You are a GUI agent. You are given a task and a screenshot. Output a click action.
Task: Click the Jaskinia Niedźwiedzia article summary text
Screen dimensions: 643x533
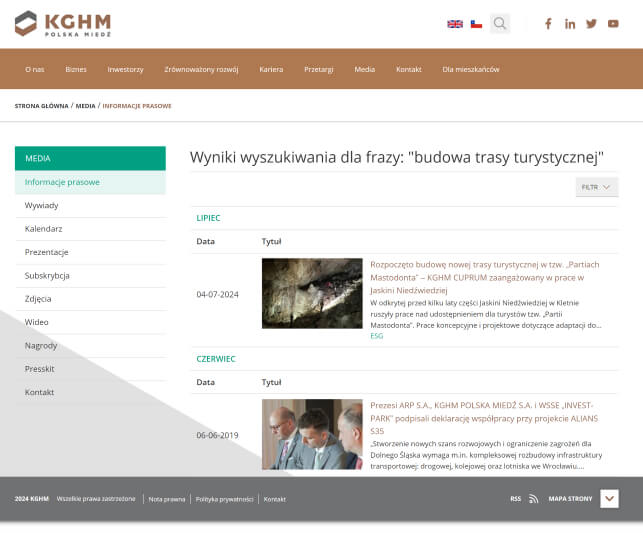(x=486, y=314)
